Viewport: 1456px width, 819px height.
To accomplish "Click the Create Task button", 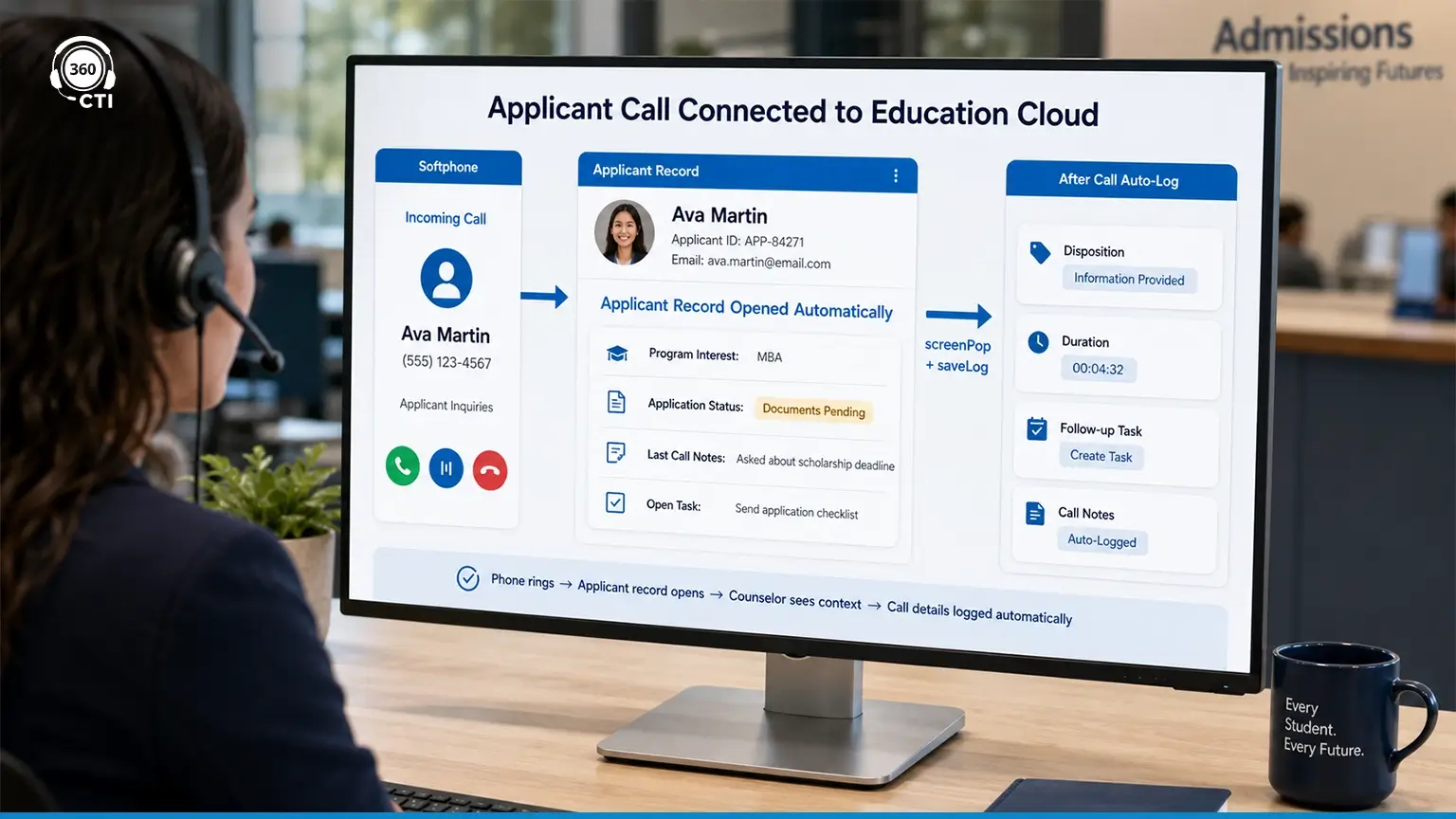I will pyautogui.click(x=1101, y=457).
